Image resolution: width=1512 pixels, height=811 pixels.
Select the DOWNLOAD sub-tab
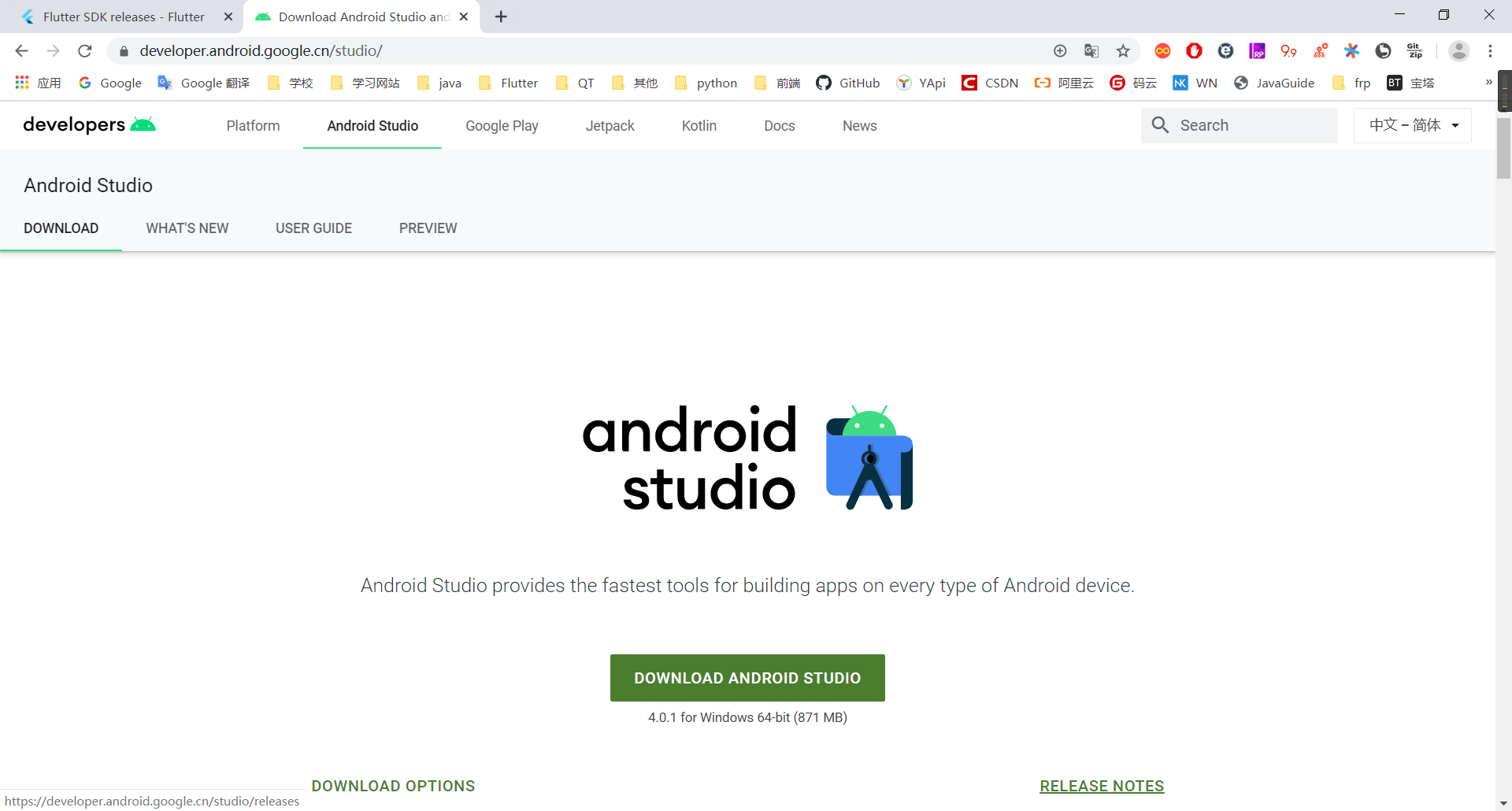pos(61,228)
